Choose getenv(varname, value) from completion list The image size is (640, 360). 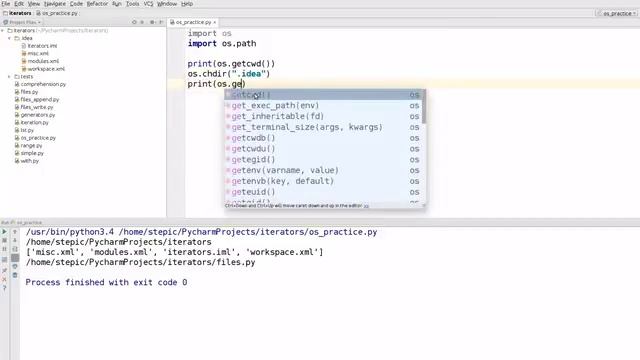[324, 170]
